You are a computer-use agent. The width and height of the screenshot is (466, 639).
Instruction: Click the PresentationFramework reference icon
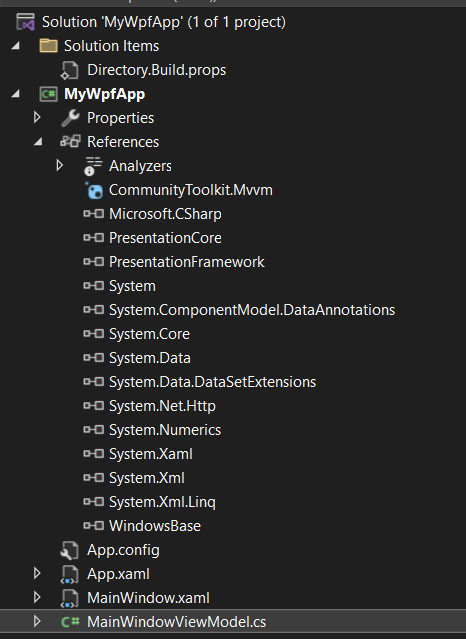click(x=93, y=262)
